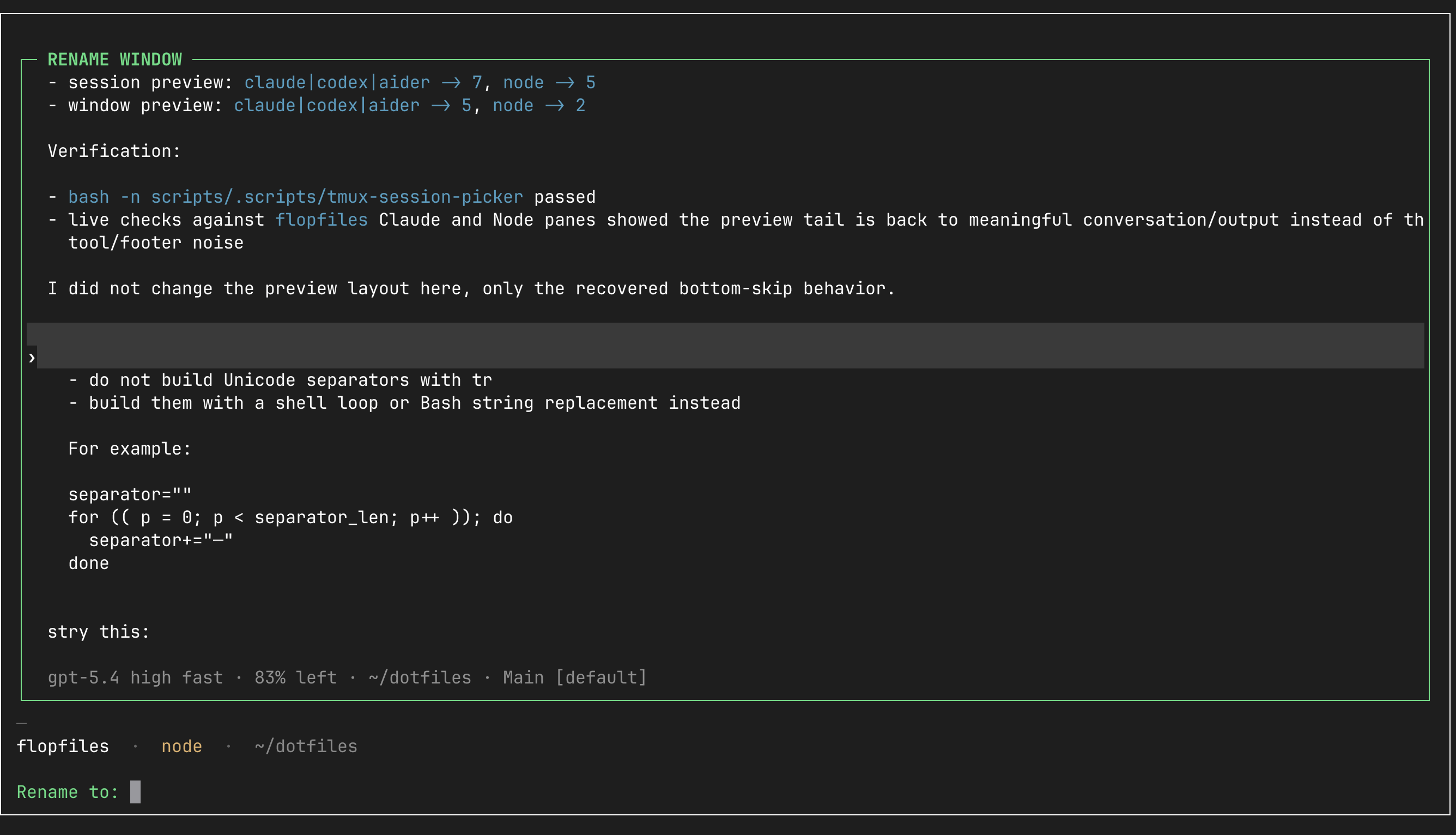Click the arrow icon before the 7
This screenshot has height=835, width=1456.
[451, 83]
